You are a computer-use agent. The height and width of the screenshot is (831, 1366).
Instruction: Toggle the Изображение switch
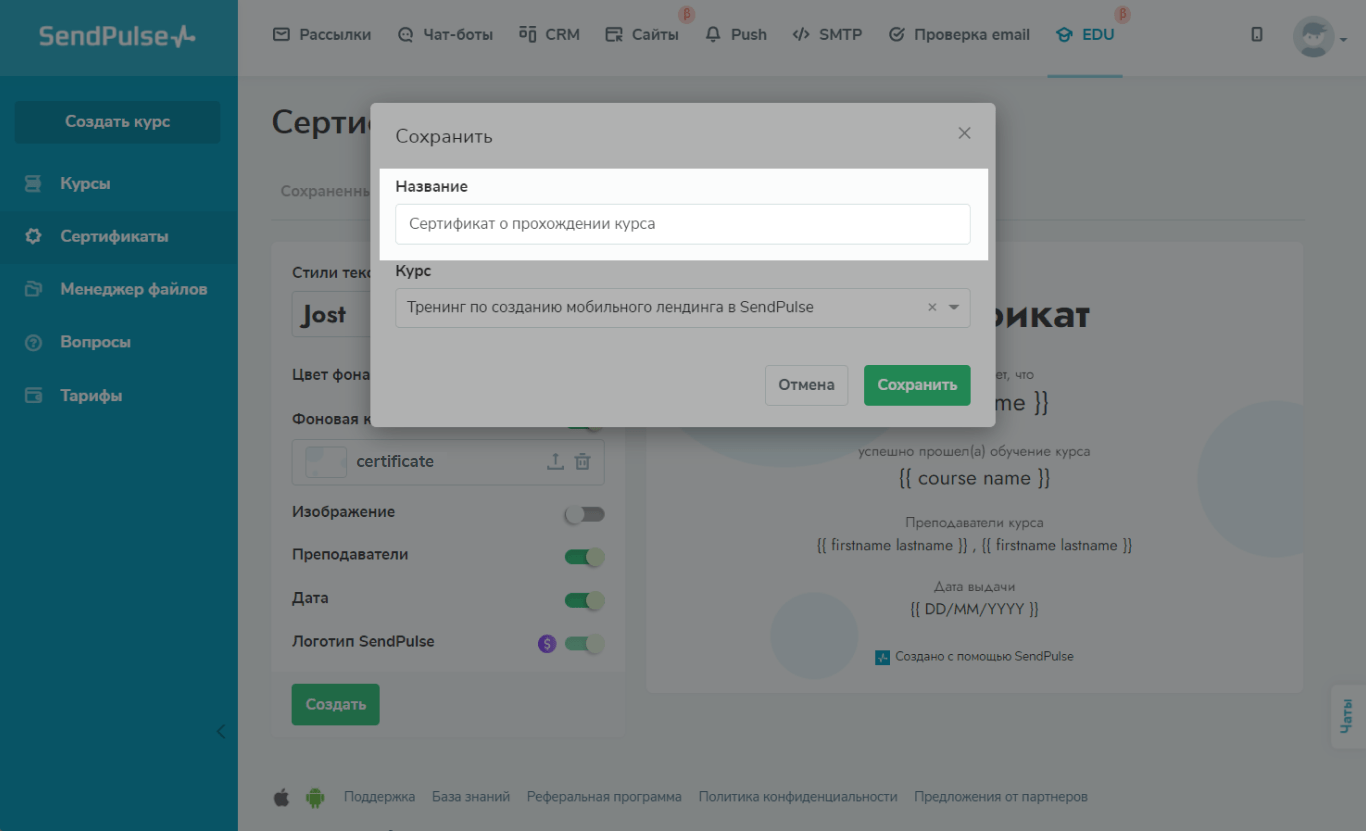(585, 514)
